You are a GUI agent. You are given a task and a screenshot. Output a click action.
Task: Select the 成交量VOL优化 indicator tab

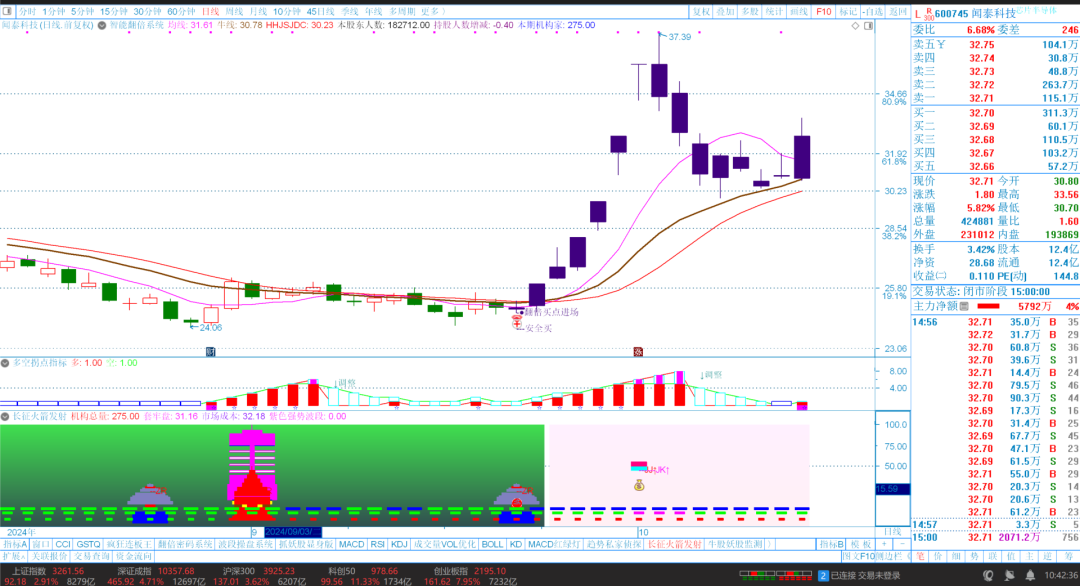445,544
